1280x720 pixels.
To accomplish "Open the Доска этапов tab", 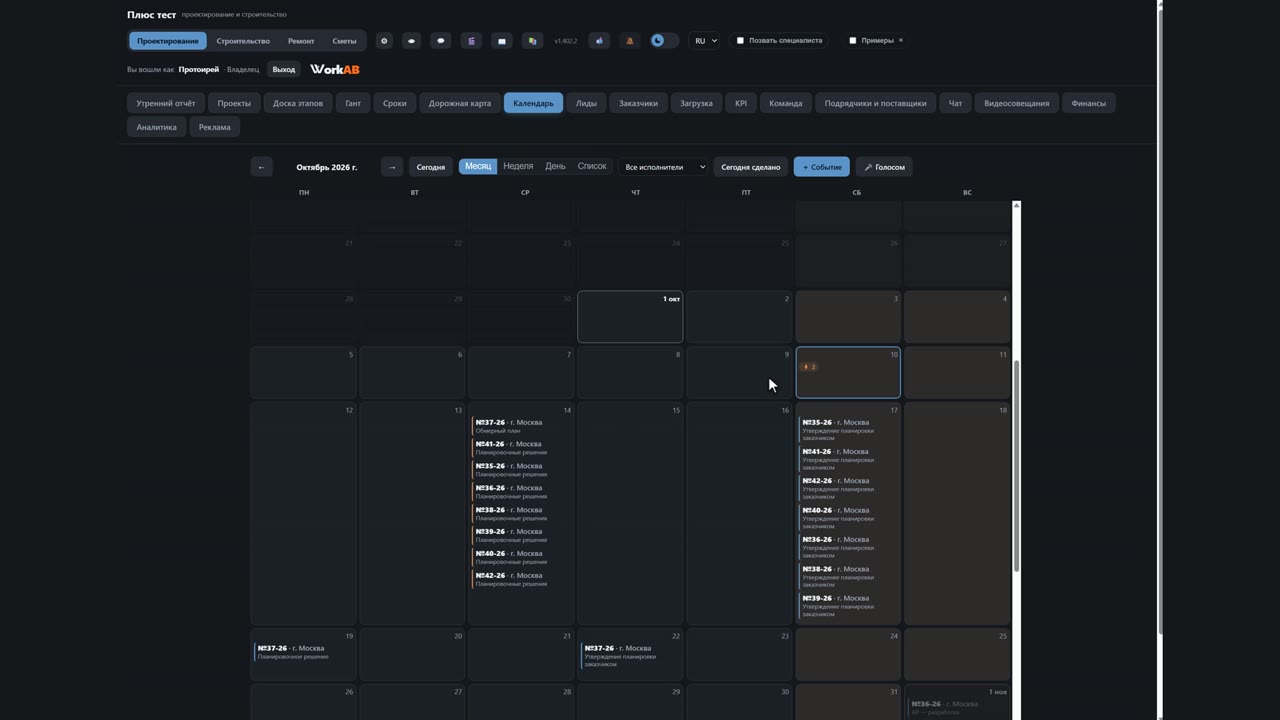I will pos(298,103).
